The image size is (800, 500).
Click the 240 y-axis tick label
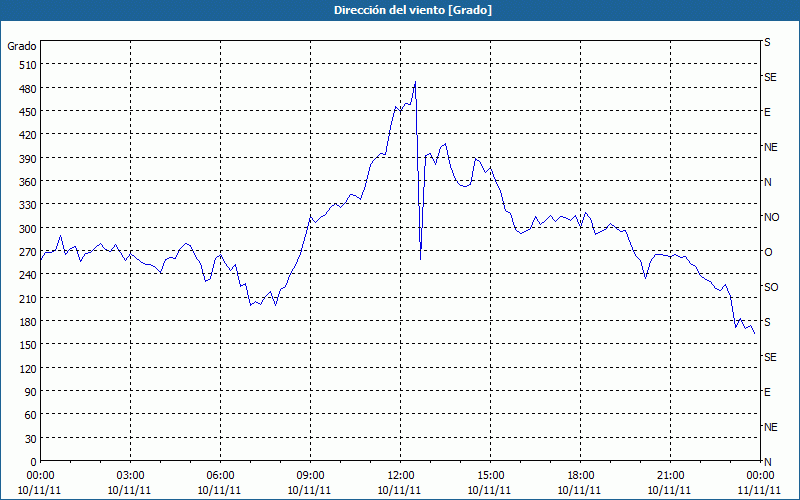tap(28, 276)
